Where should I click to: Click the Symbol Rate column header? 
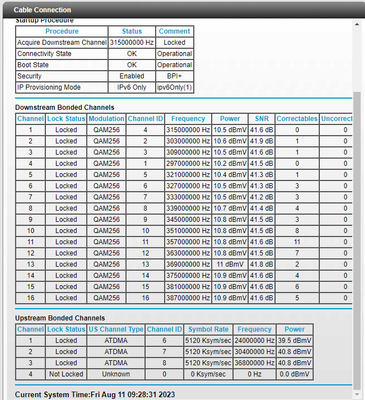point(208,329)
